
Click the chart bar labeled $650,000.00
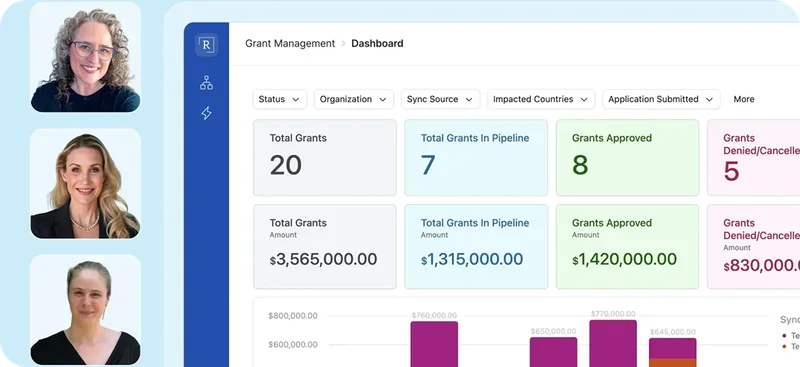pos(553,352)
